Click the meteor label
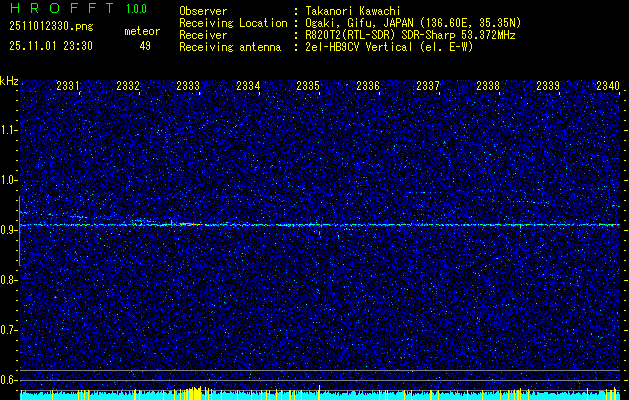 (142, 31)
